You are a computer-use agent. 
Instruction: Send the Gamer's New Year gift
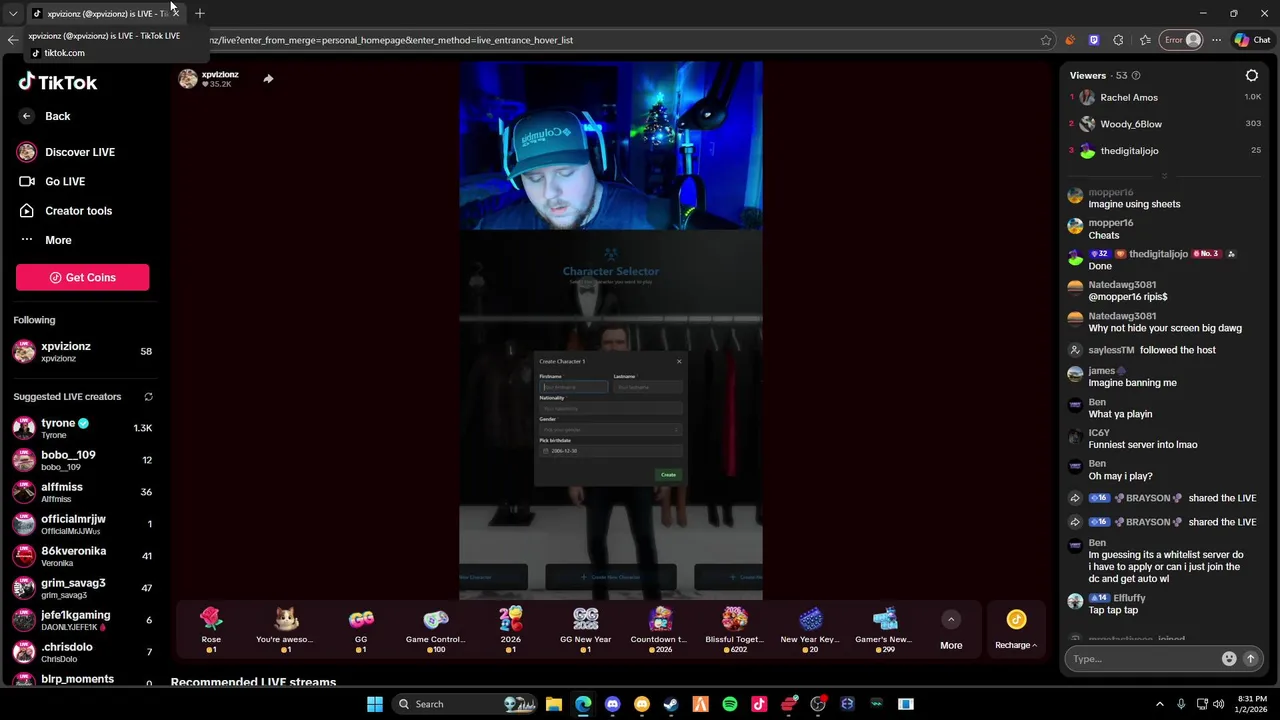click(884, 629)
